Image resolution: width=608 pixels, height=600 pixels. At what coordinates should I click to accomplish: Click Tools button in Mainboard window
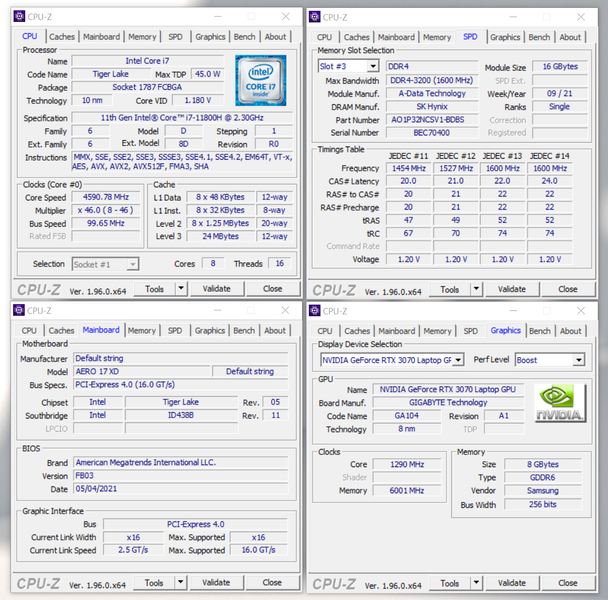click(x=154, y=583)
